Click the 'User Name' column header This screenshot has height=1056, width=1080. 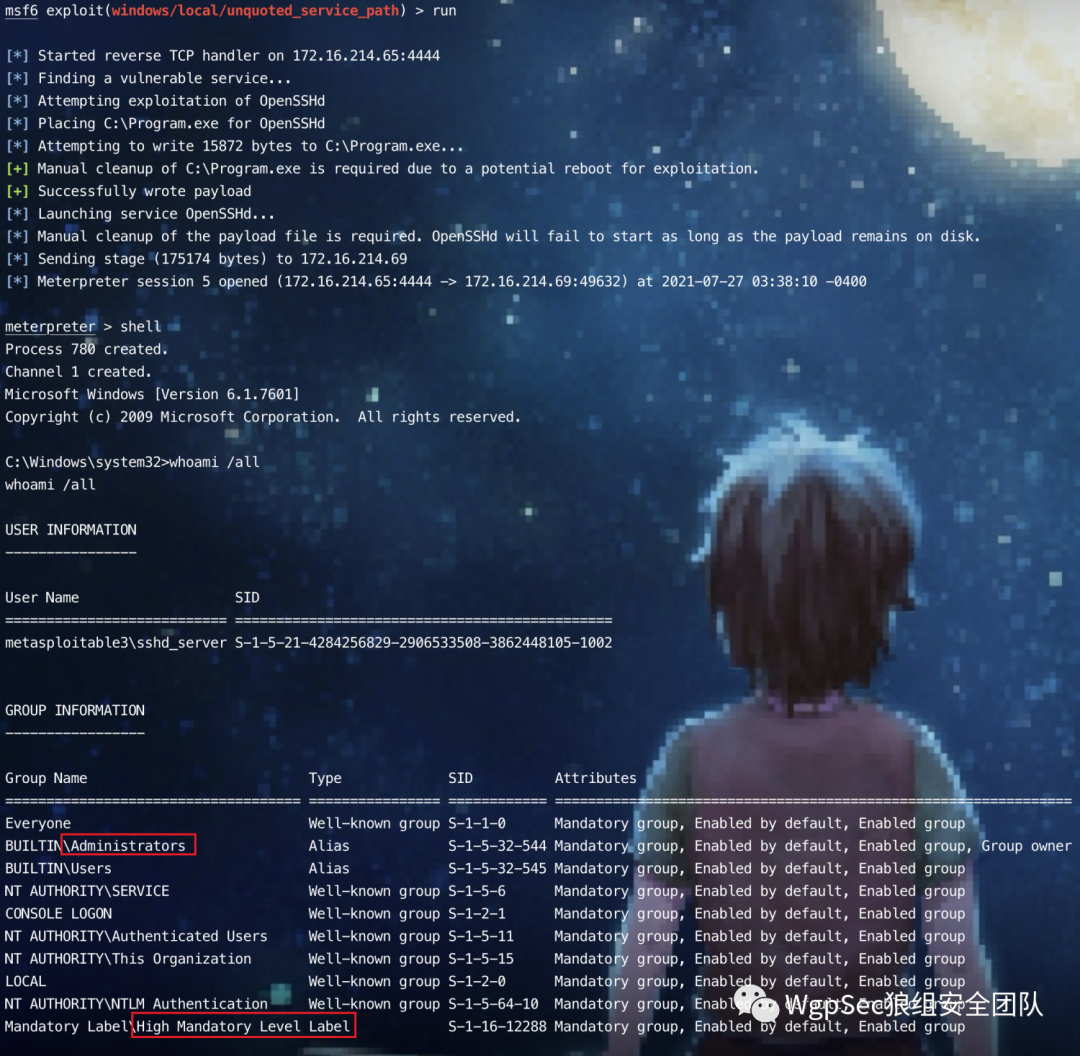point(42,598)
